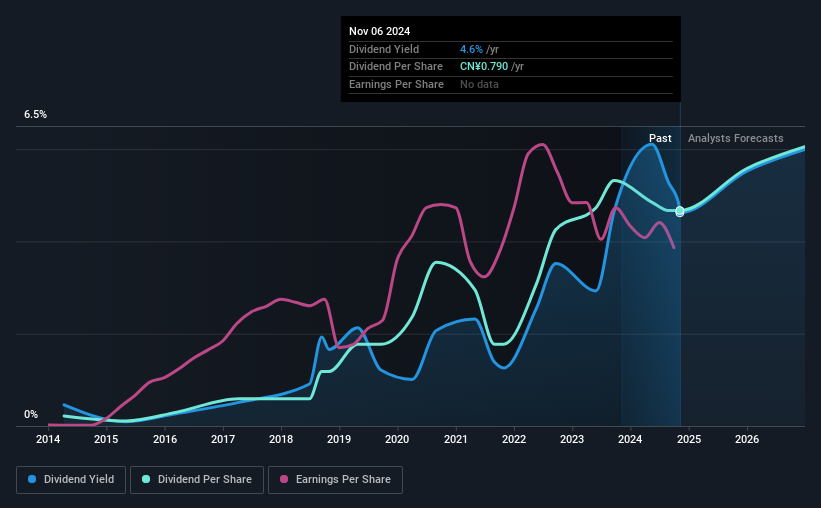
Task: Click the highlighted data point marker at Nov 2024
Action: point(680,211)
